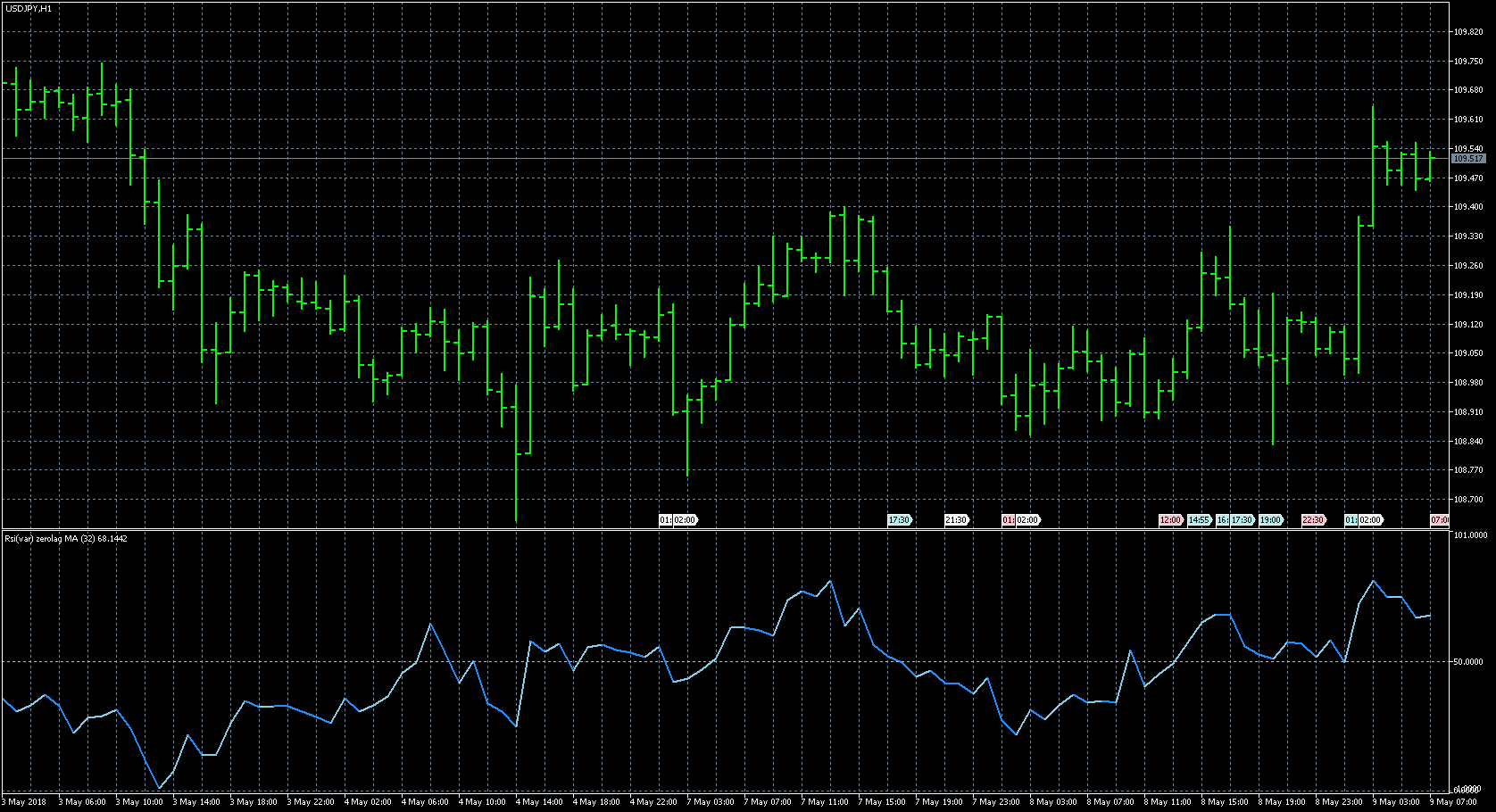Click the 108.700 price scale label
This screenshot has height=812, width=1496.
[1467, 500]
